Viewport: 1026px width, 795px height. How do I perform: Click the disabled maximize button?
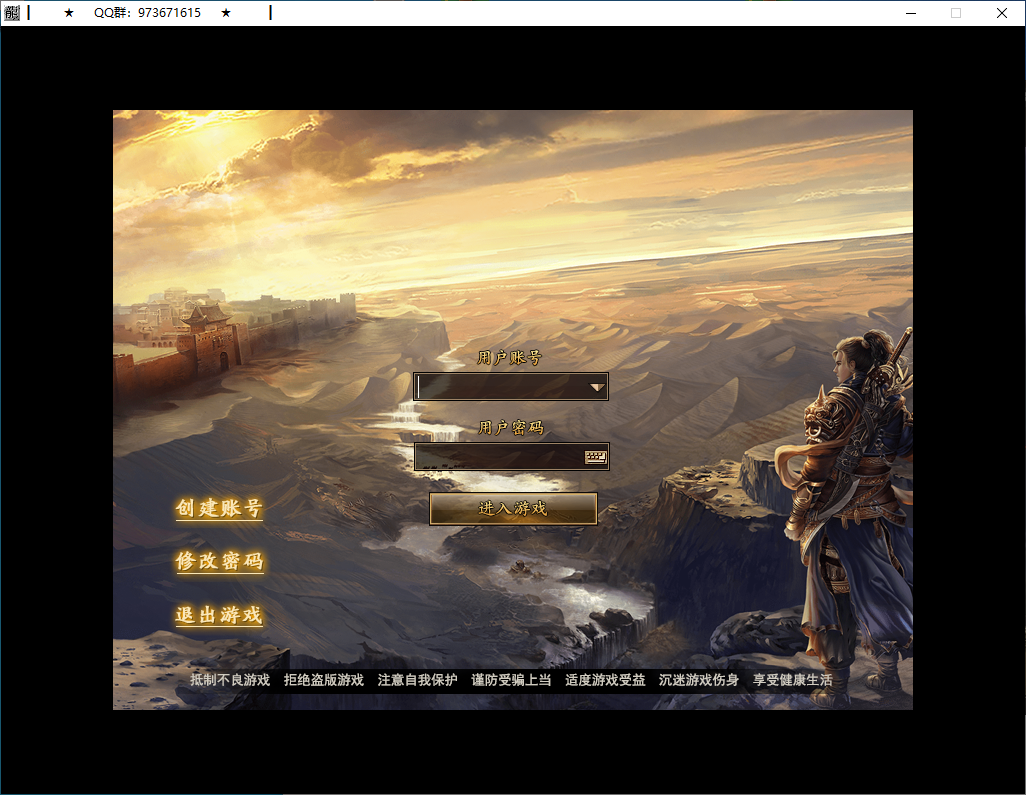point(956,13)
